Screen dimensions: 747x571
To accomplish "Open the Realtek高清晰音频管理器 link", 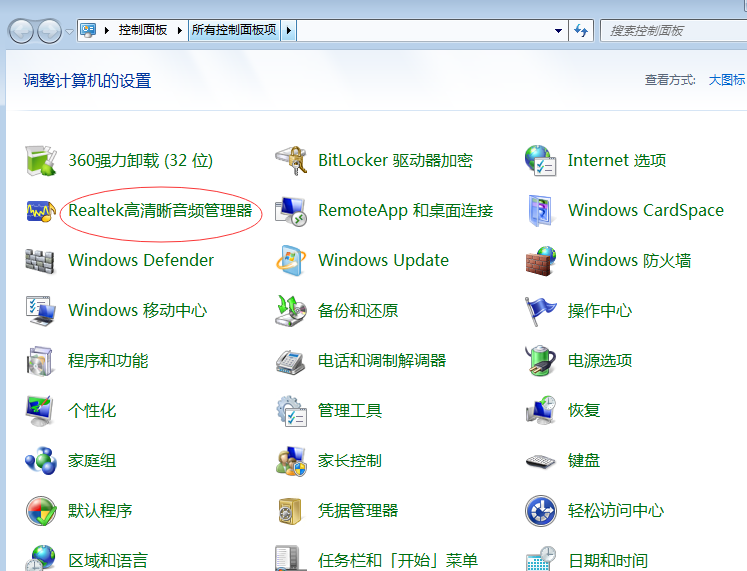I will (160, 210).
